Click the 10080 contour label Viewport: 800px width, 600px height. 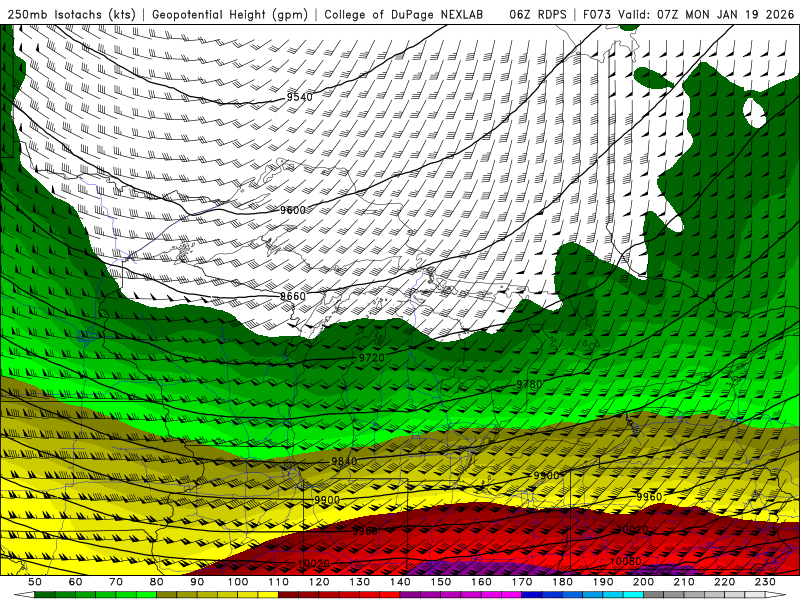pyautogui.click(x=626, y=561)
